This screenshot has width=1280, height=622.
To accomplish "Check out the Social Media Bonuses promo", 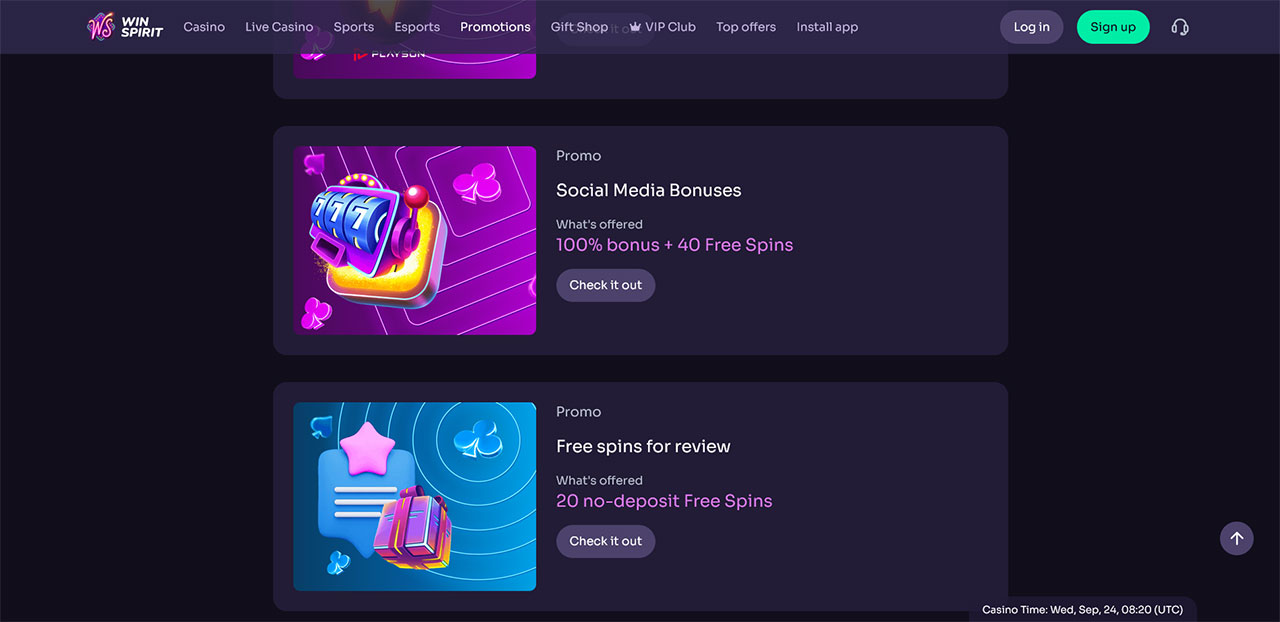I will [605, 285].
